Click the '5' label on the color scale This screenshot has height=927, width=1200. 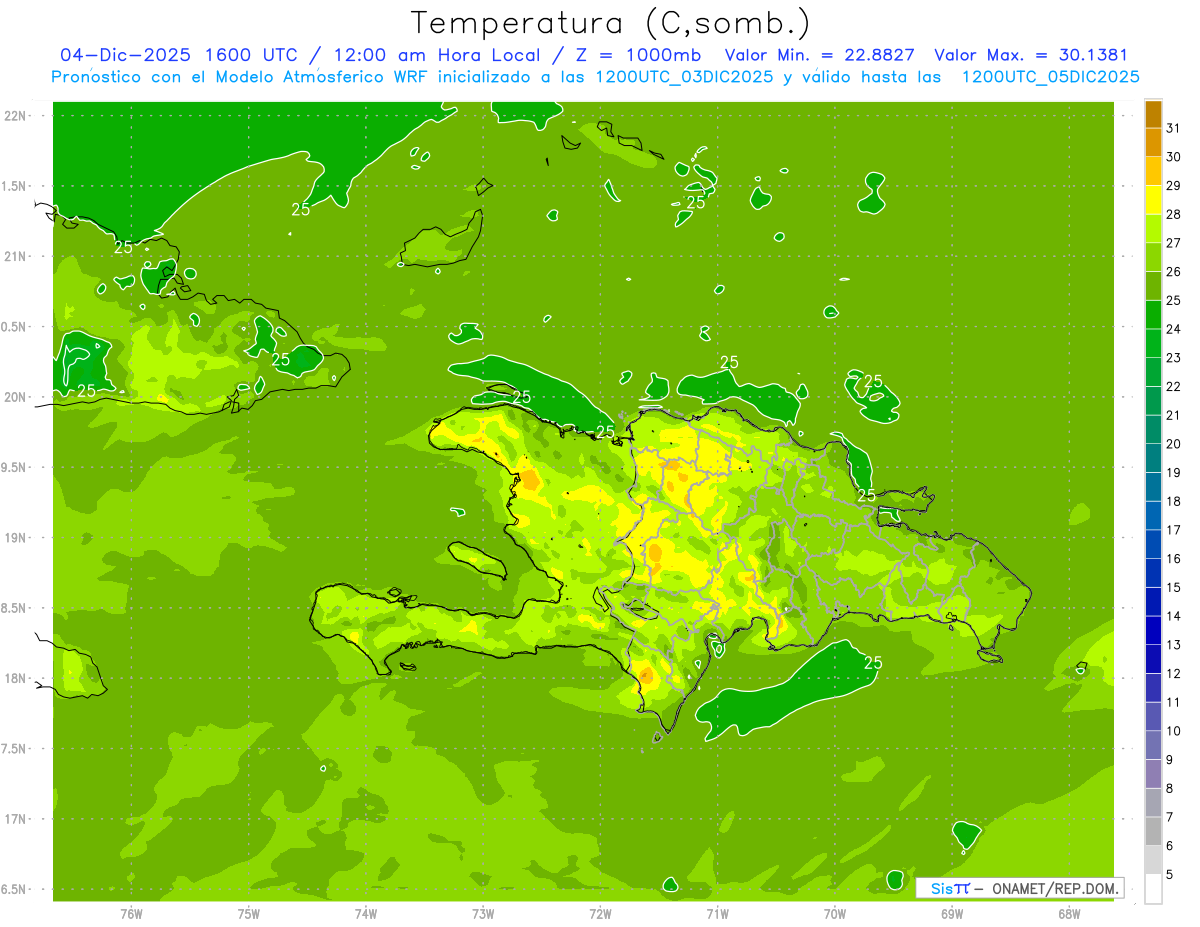(1170, 875)
